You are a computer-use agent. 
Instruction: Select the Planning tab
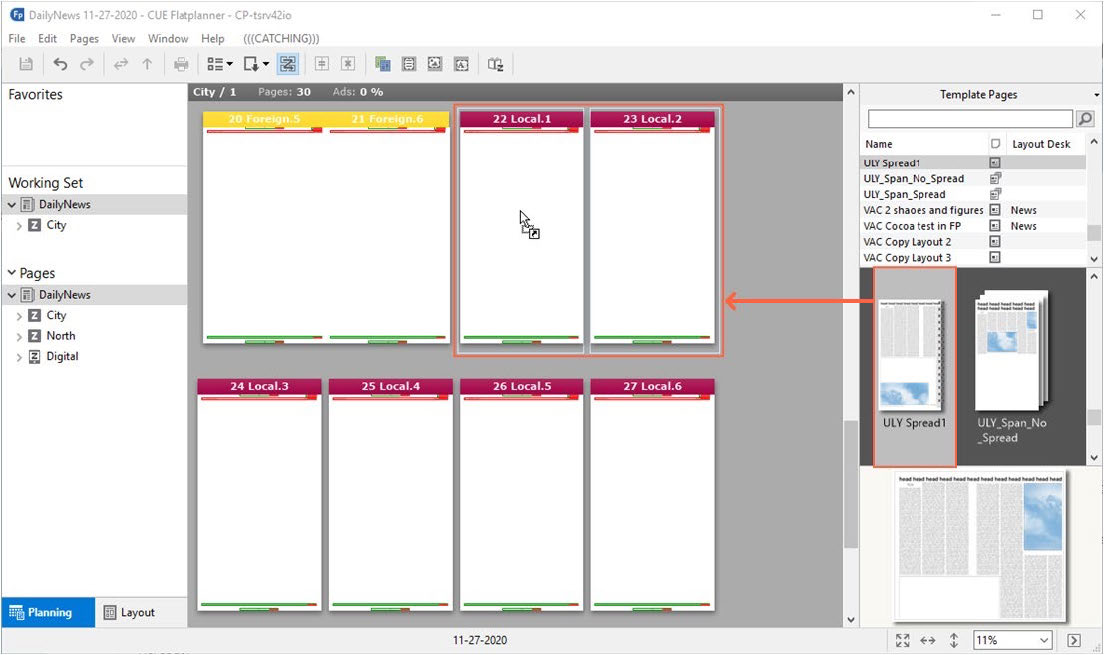click(48, 612)
